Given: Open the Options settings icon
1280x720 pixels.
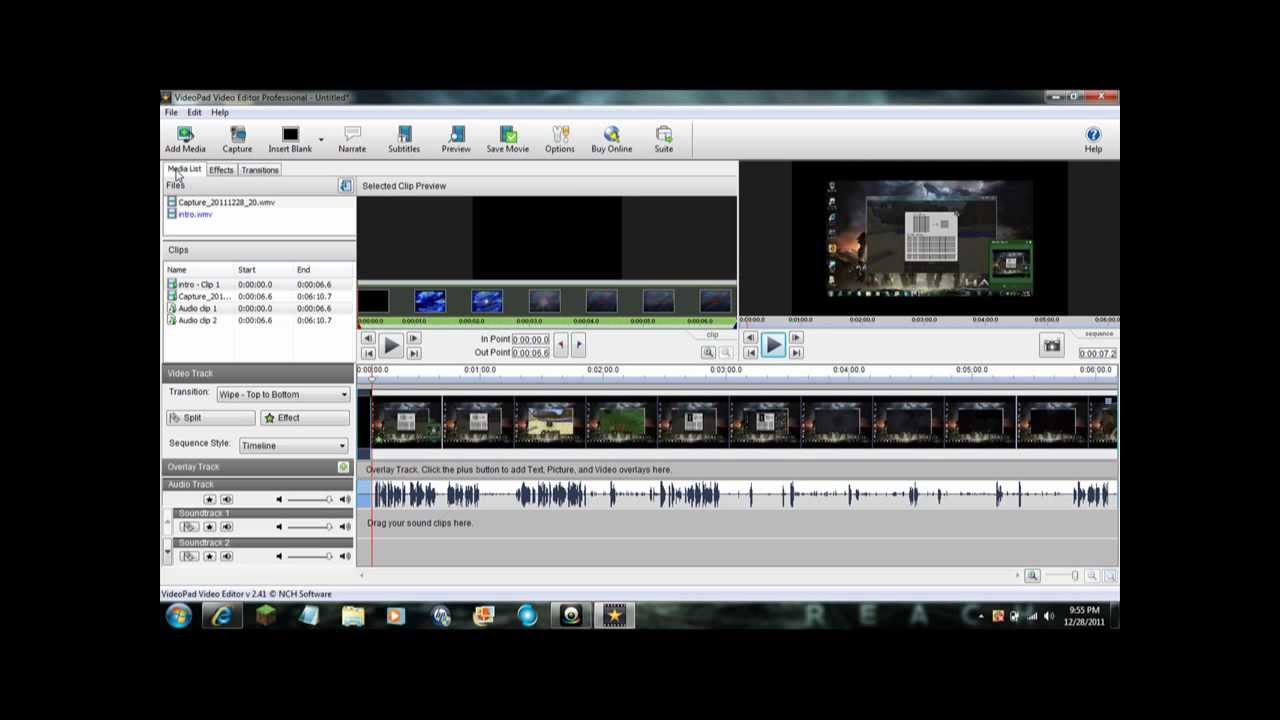Looking at the screenshot, I should pos(560,139).
